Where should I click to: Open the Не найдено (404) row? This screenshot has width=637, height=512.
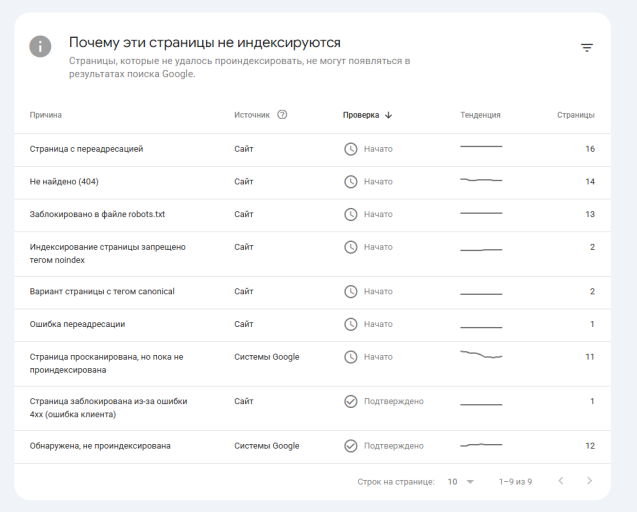tap(312, 182)
